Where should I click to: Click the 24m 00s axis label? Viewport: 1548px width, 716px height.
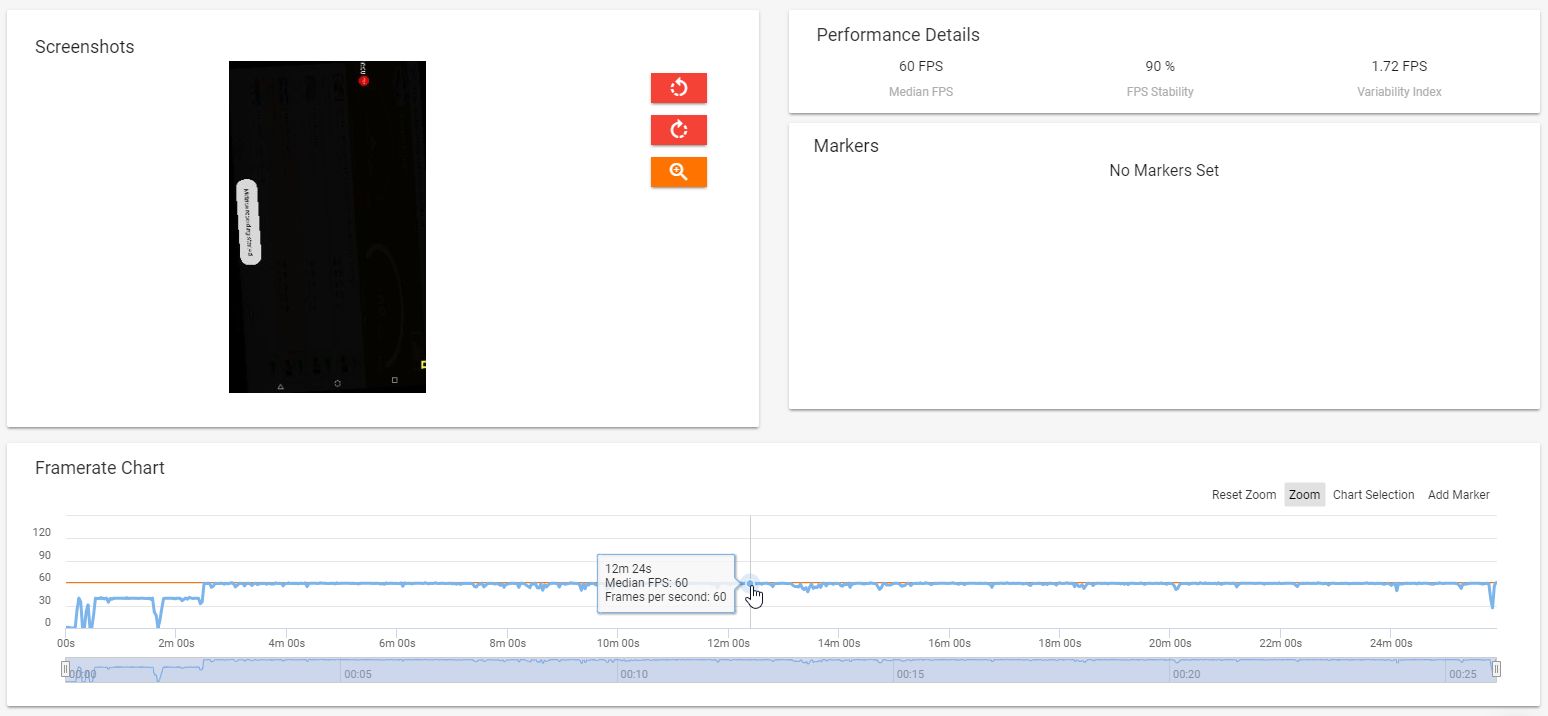pyautogui.click(x=1391, y=643)
